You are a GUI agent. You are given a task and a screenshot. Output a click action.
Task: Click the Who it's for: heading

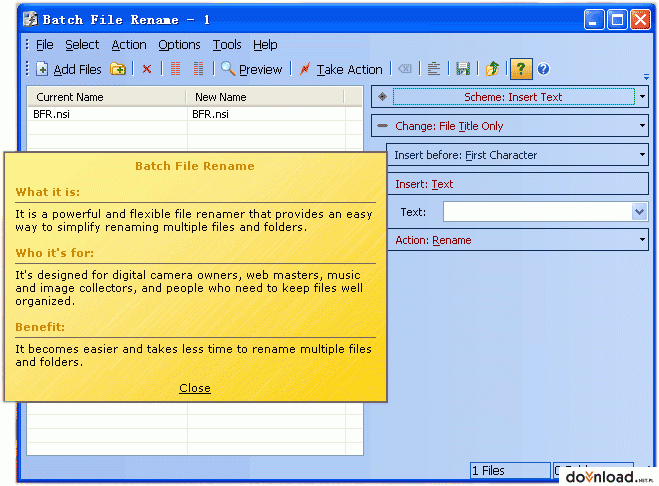coord(55,253)
